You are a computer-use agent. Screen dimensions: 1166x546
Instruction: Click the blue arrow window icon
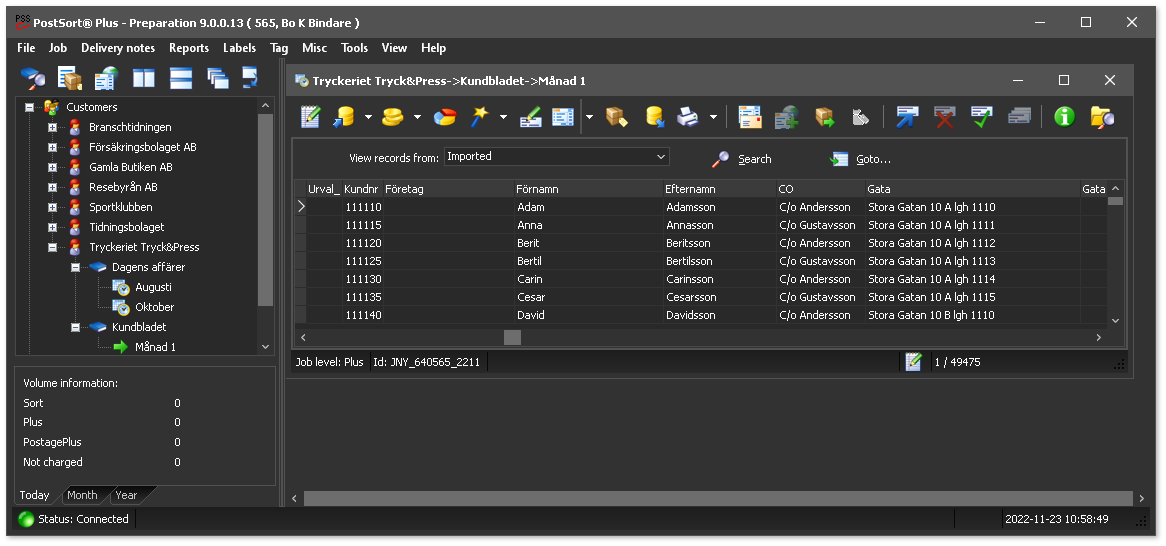coord(907,117)
